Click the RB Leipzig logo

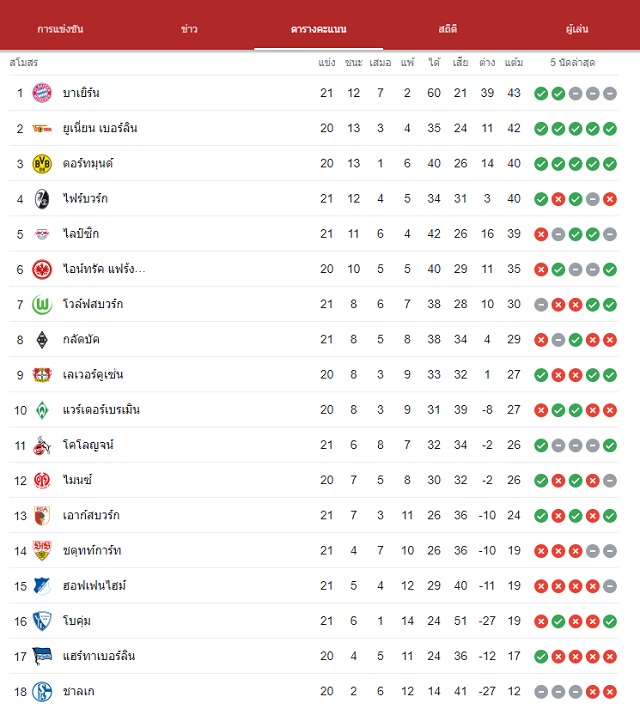click(42, 234)
